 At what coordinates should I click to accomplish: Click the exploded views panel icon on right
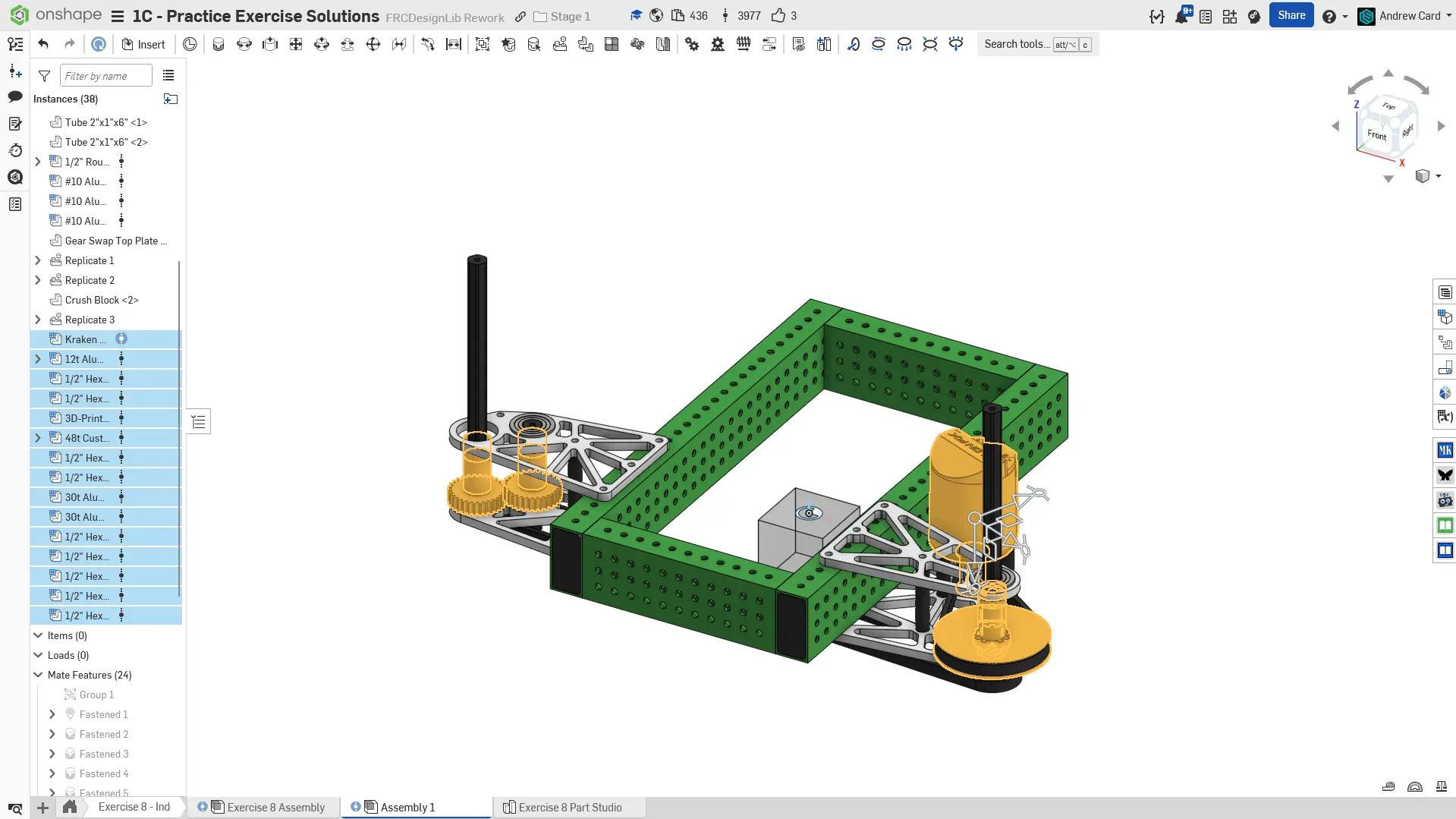(1445, 342)
